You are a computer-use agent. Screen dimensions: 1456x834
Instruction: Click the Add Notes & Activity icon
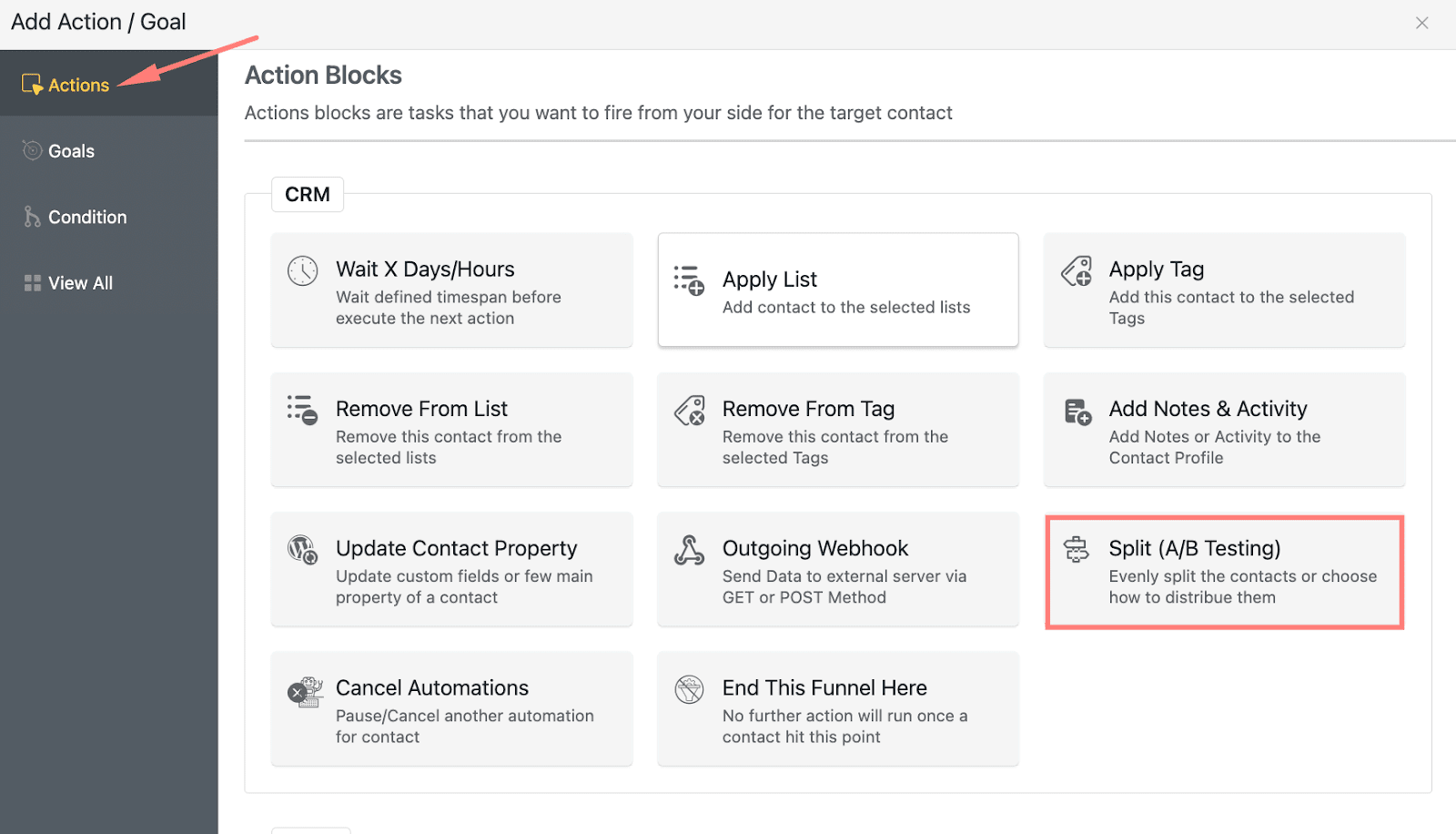pos(1077,412)
